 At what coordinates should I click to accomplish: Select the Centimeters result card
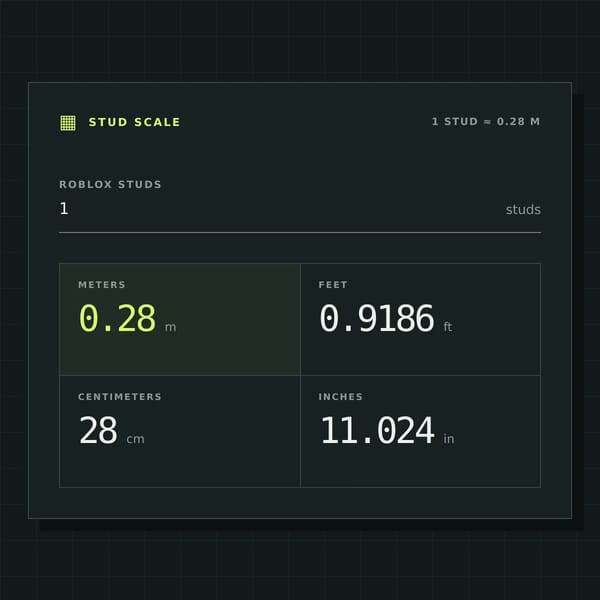tap(180, 431)
